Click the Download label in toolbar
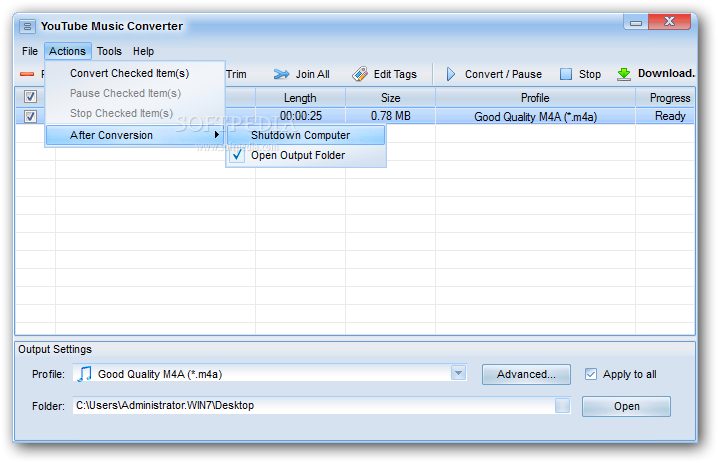The height and width of the screenshot is (463, 718). point(666,73)
